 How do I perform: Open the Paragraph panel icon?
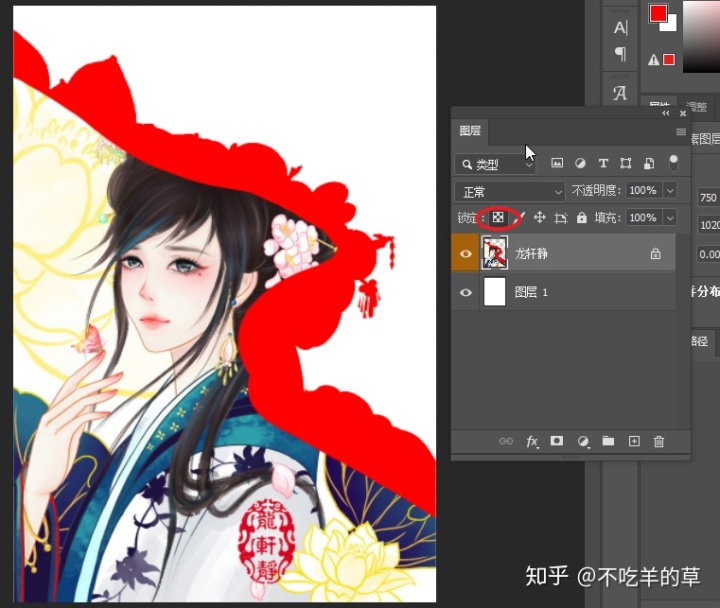coord(620,54)
